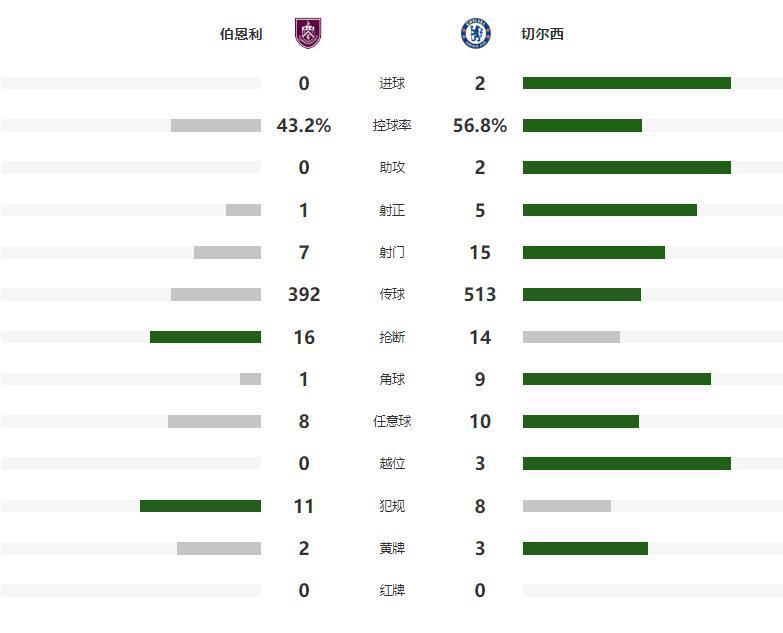The height and width of the screenshot is (633, 783).
Task: Click Burnley's green 抢断 bar
Action: (205, 337)
